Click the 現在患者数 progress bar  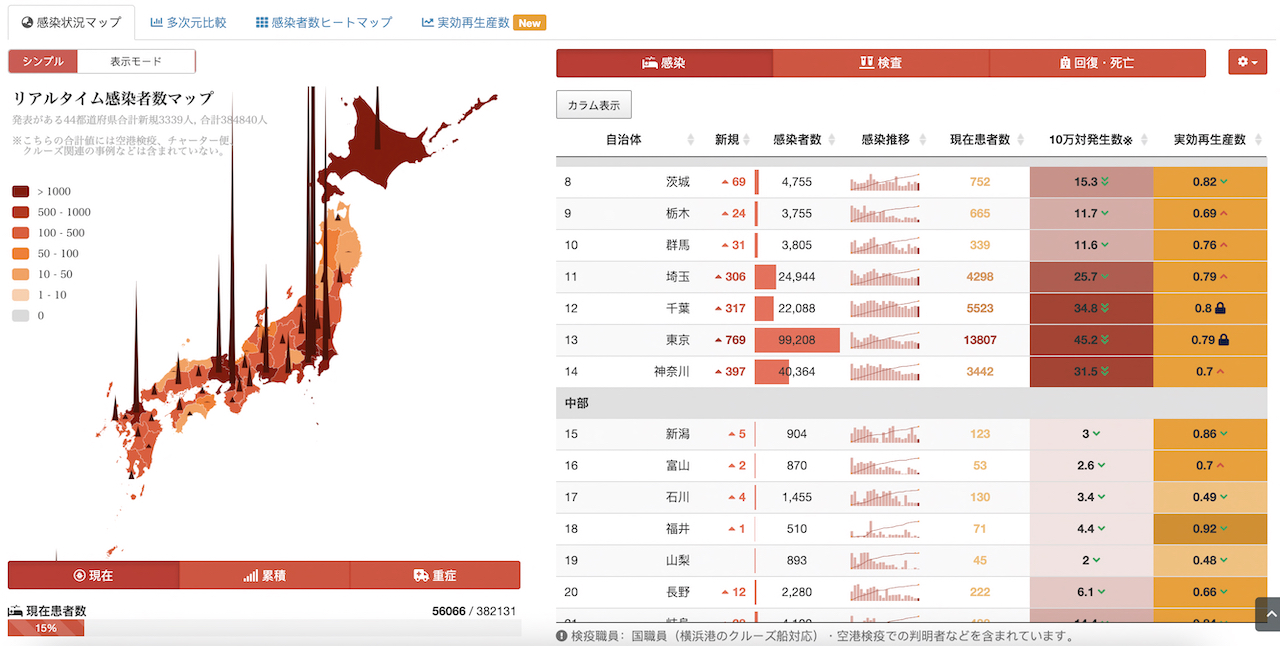pyautogui.click(x=264, y=628)
